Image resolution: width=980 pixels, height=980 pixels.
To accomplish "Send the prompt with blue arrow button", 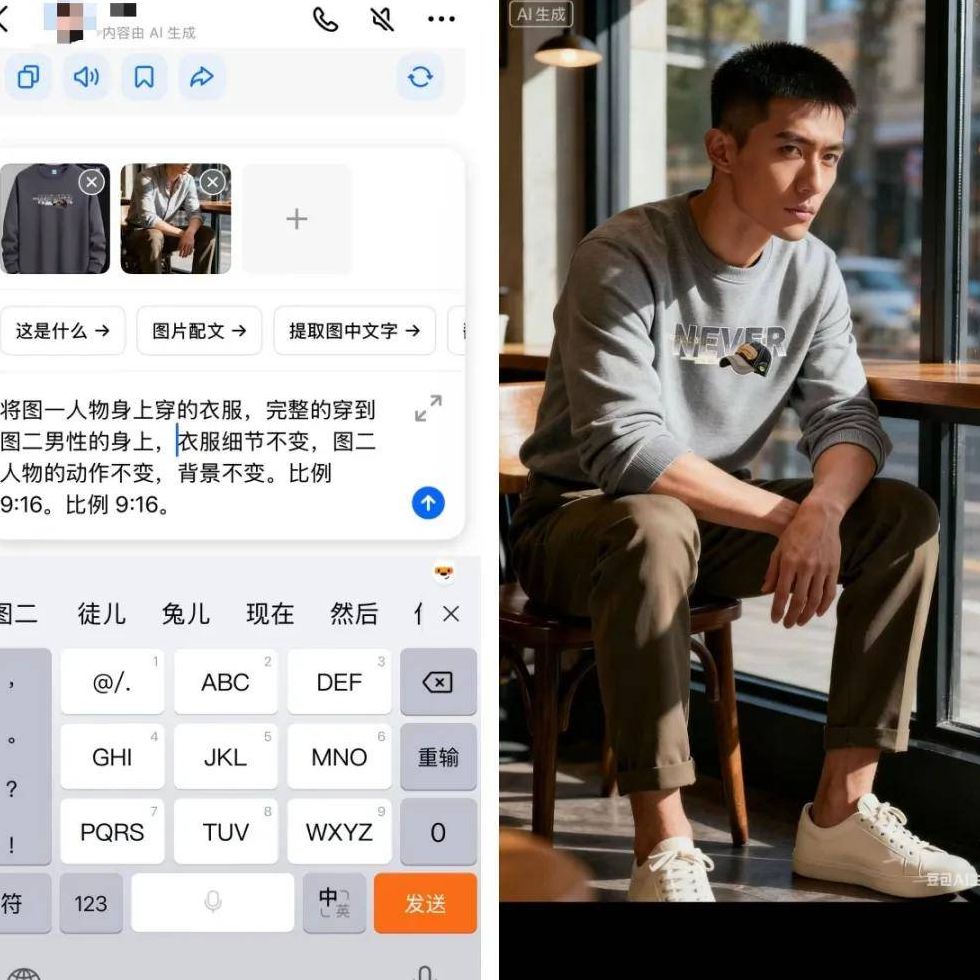I will coord(428,503).
